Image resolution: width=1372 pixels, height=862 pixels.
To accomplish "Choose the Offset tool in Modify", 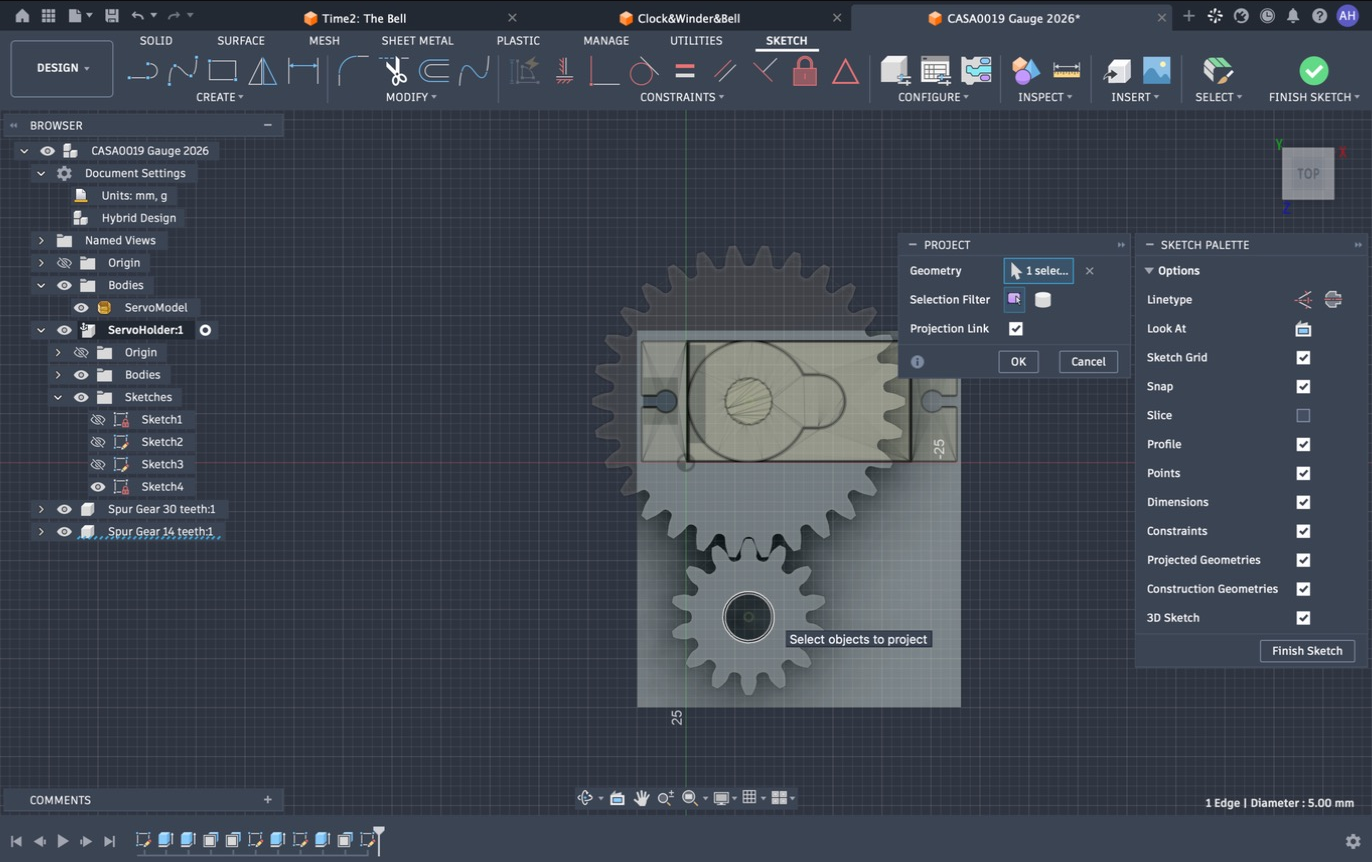I will (433, 71).
